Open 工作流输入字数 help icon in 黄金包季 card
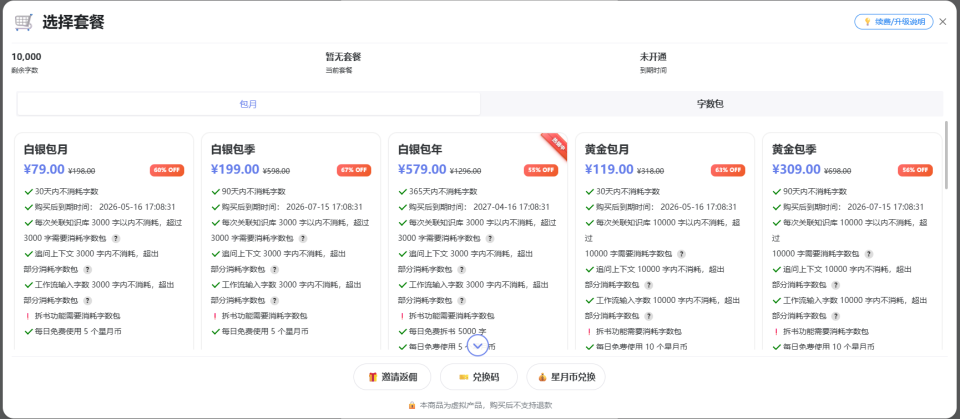The height and width of the screenshot is (419, 960). [836, 317]
